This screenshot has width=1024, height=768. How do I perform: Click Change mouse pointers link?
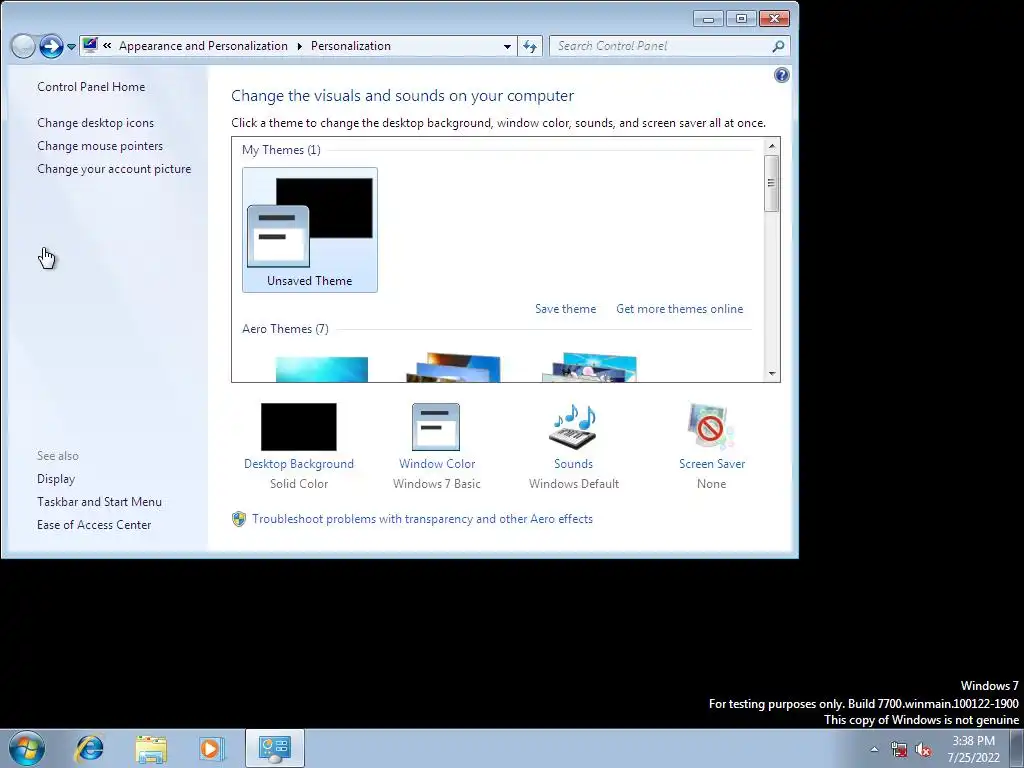coord(100,146)
